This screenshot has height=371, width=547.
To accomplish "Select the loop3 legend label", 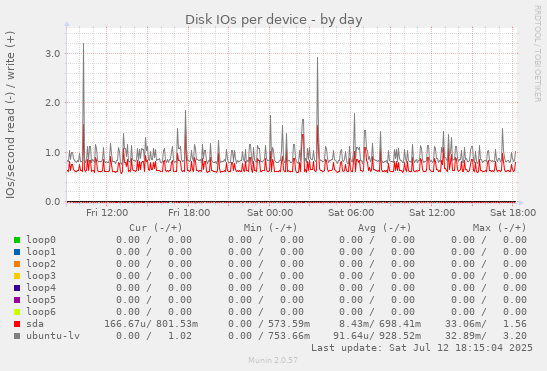I will (x=41, y=276).
